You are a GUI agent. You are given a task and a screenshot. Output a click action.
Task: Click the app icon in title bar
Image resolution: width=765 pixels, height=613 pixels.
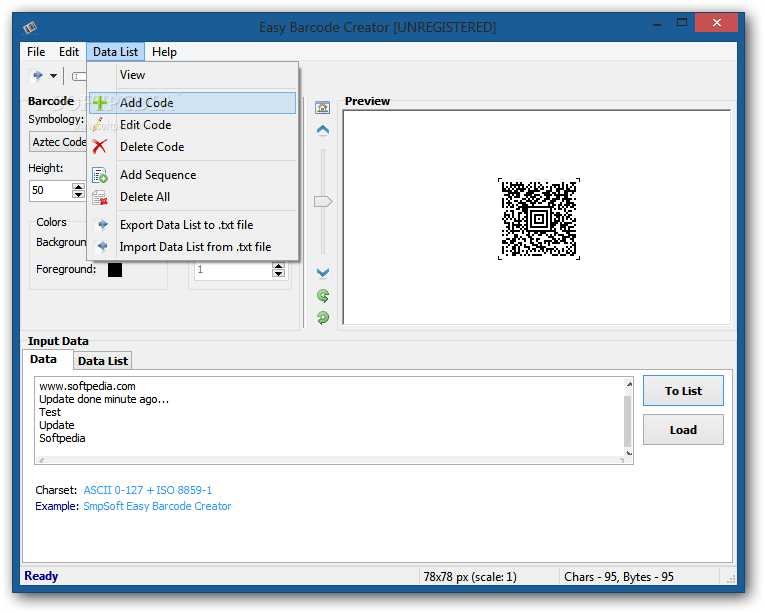pos(30,27)
